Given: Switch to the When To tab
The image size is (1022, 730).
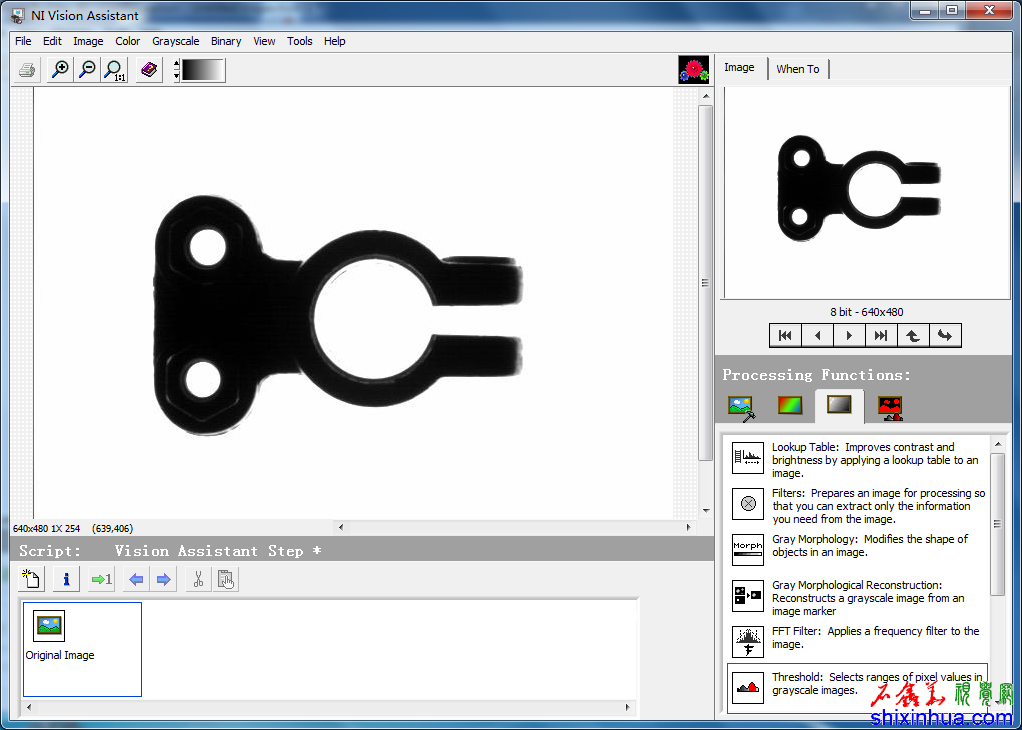Looking at the screenshot, I should click(797, 69).
